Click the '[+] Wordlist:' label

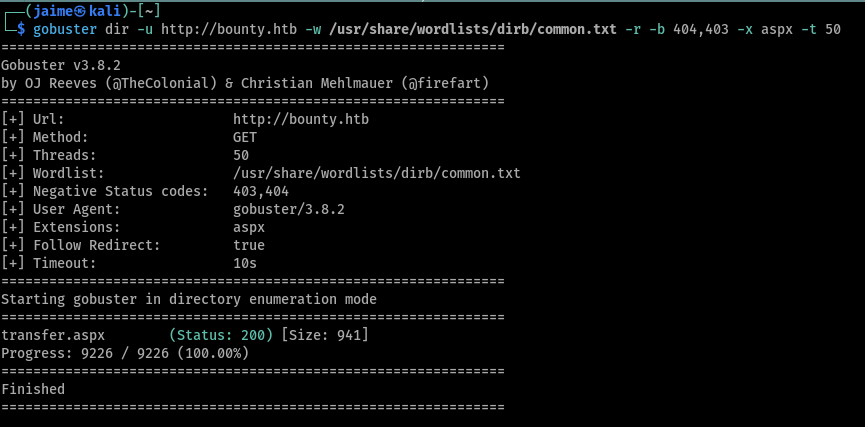click(x=53, y=174)
